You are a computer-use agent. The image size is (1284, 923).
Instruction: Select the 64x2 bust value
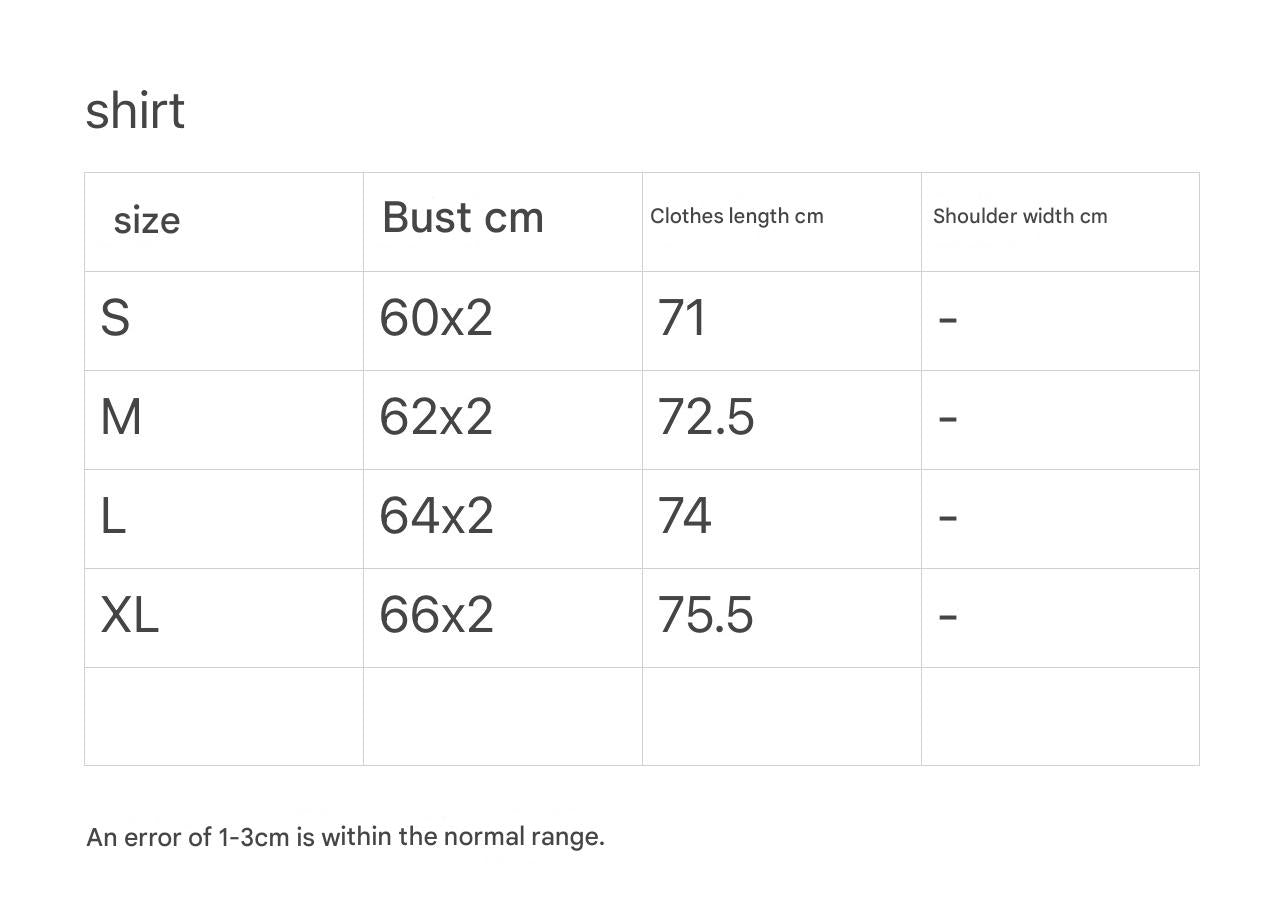click(436, 516)
